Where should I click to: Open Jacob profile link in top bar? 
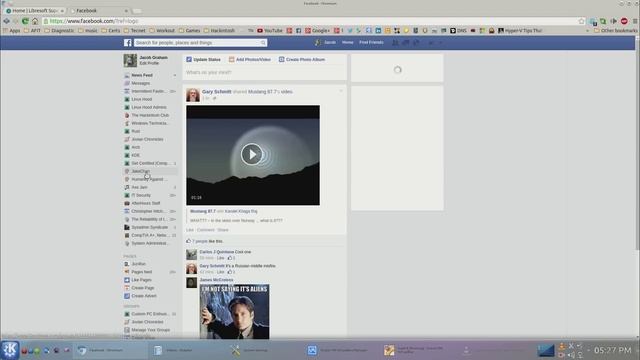(325, 42)
